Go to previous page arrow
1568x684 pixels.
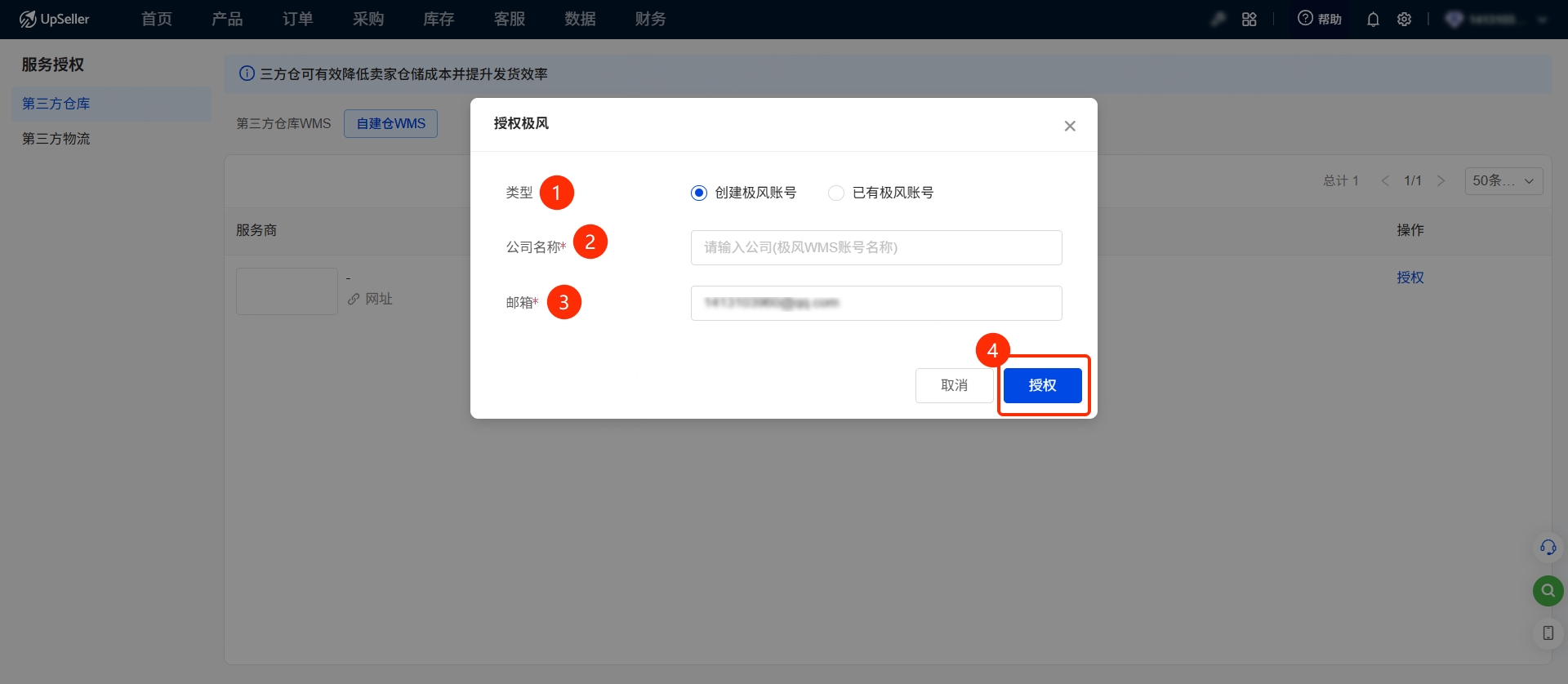coord(1385,180)
